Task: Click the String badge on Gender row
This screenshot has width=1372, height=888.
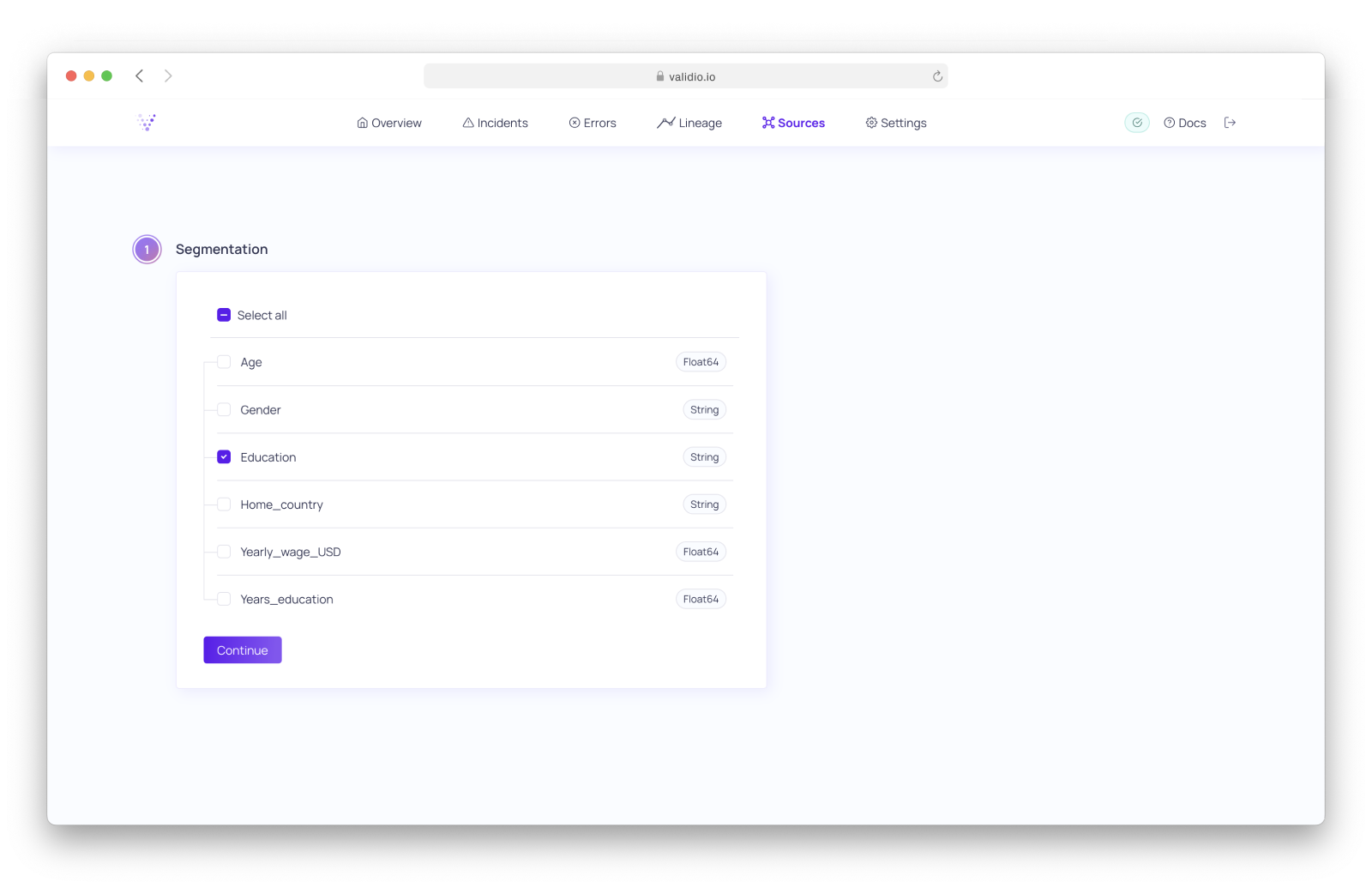Action: click(705, 409)
